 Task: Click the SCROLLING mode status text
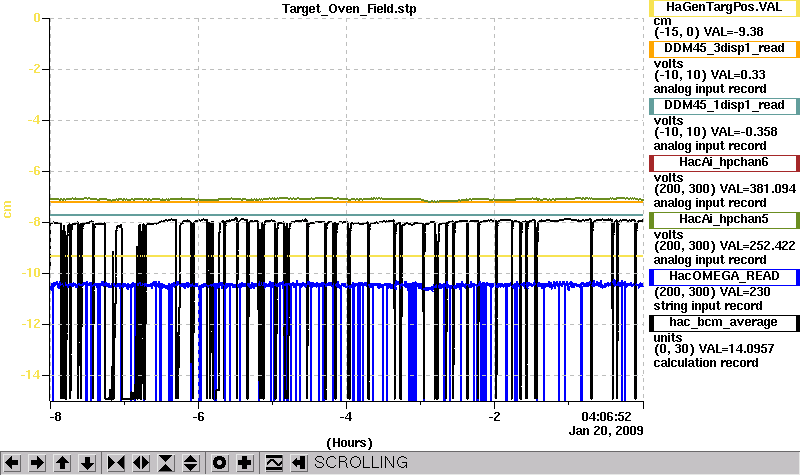pos(361,462)
